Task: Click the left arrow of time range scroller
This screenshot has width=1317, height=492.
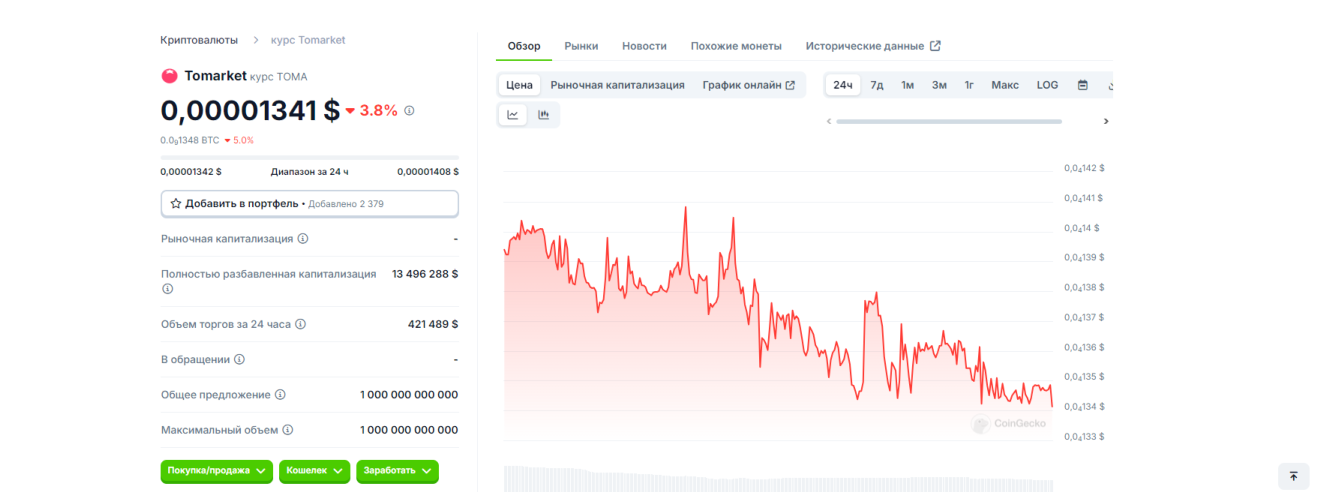Action: pos(828,121)
